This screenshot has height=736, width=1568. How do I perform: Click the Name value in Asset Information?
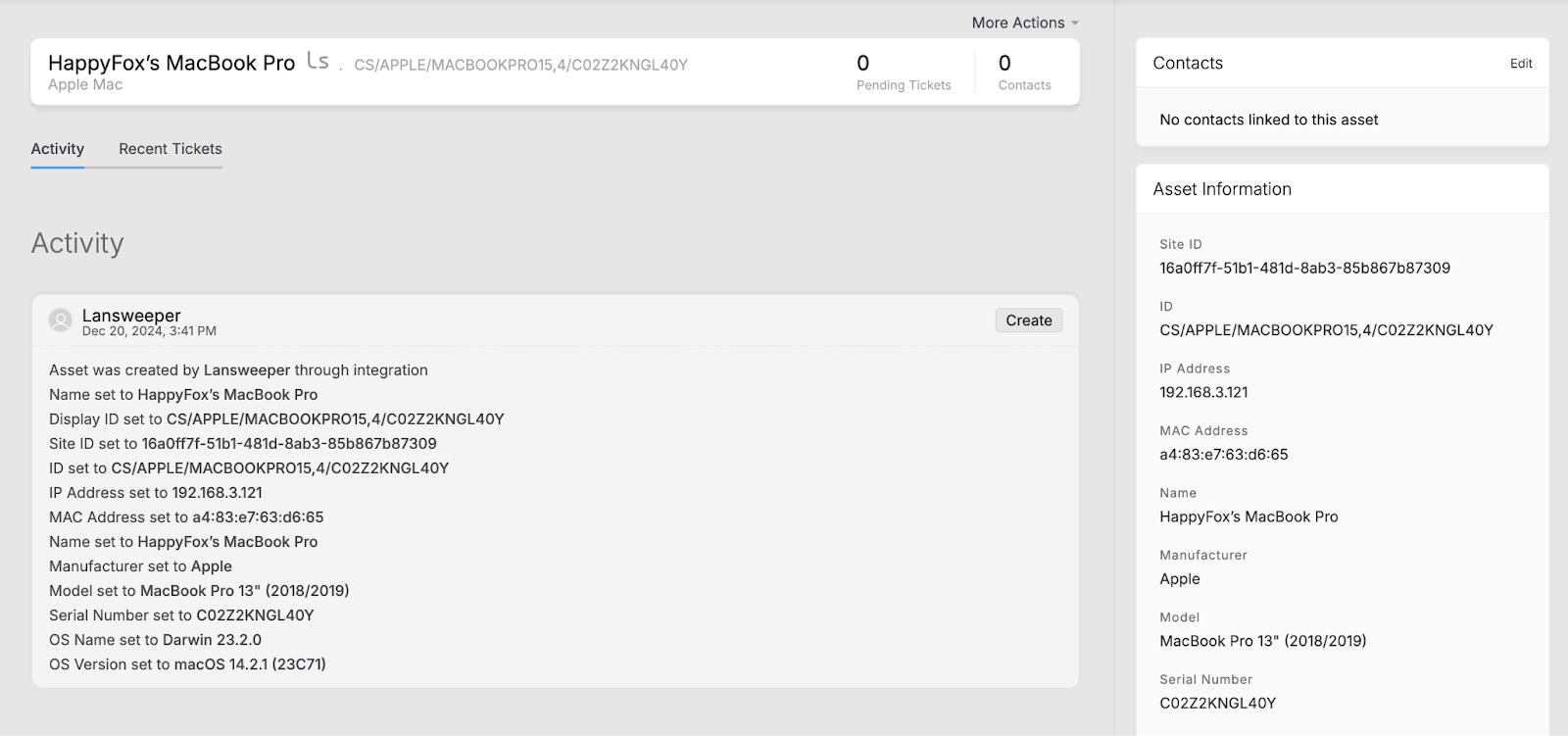(x=1249, y=516)
